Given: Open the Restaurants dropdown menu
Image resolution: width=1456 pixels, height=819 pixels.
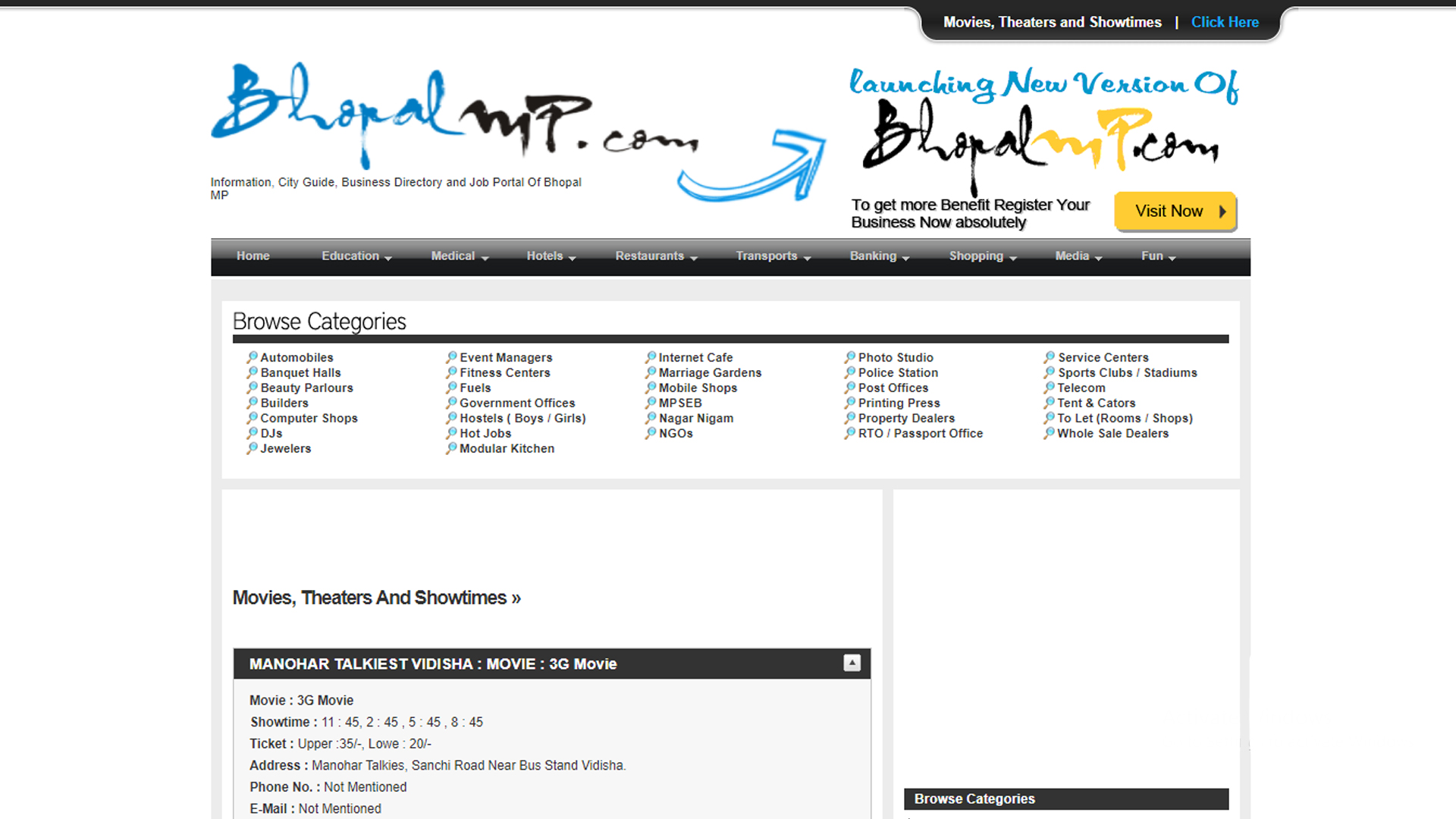Looking at the screenshot, I should [656, 256].
